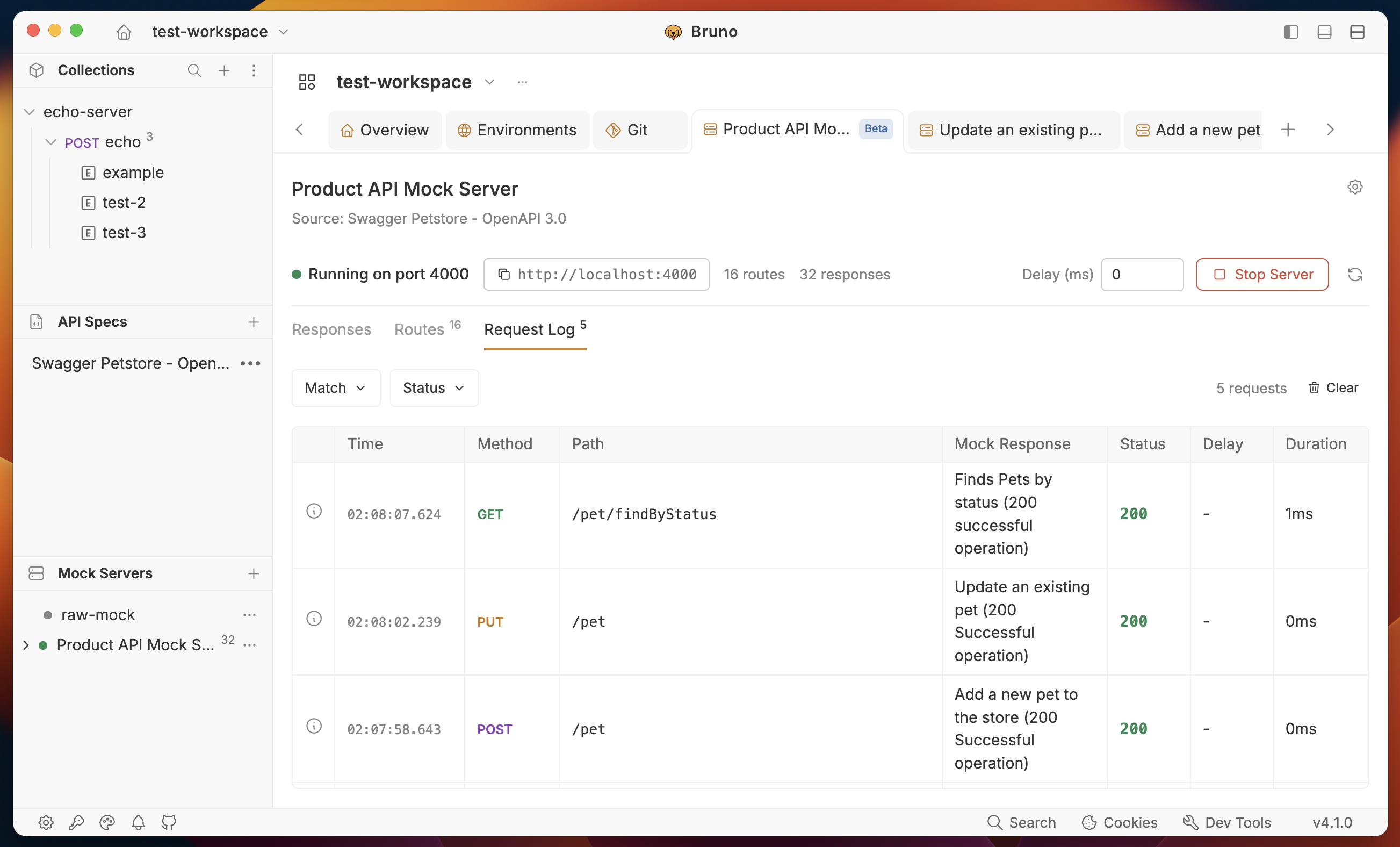Image resolution: width=1400 pixels, height=847 pixels.
Task: Add a new API Spec
Action: (254, 322)
